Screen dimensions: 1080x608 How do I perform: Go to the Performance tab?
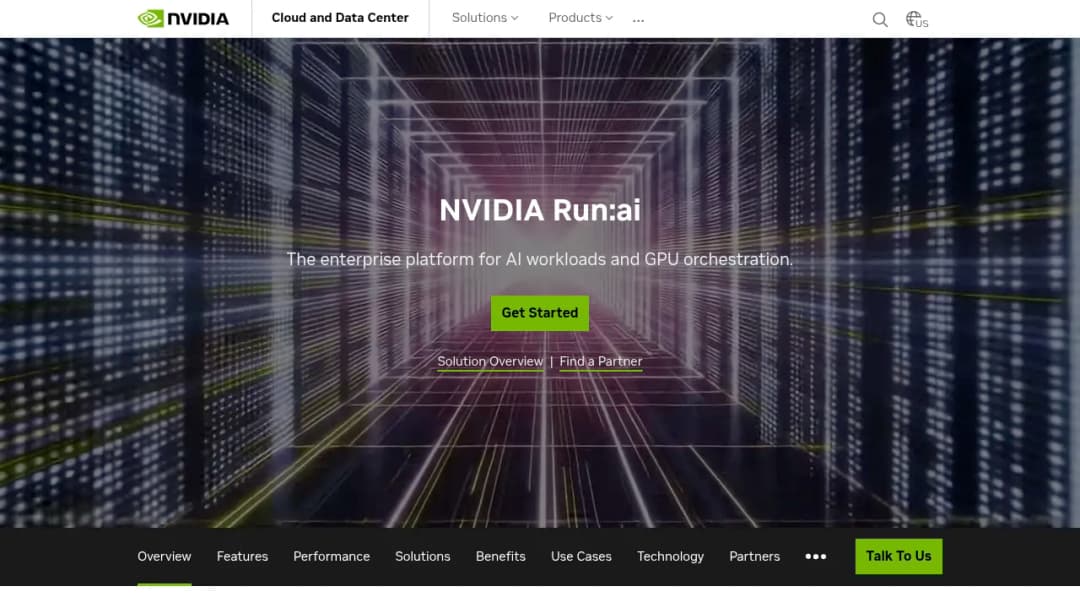pyautogui.click(x=331, y=556)
